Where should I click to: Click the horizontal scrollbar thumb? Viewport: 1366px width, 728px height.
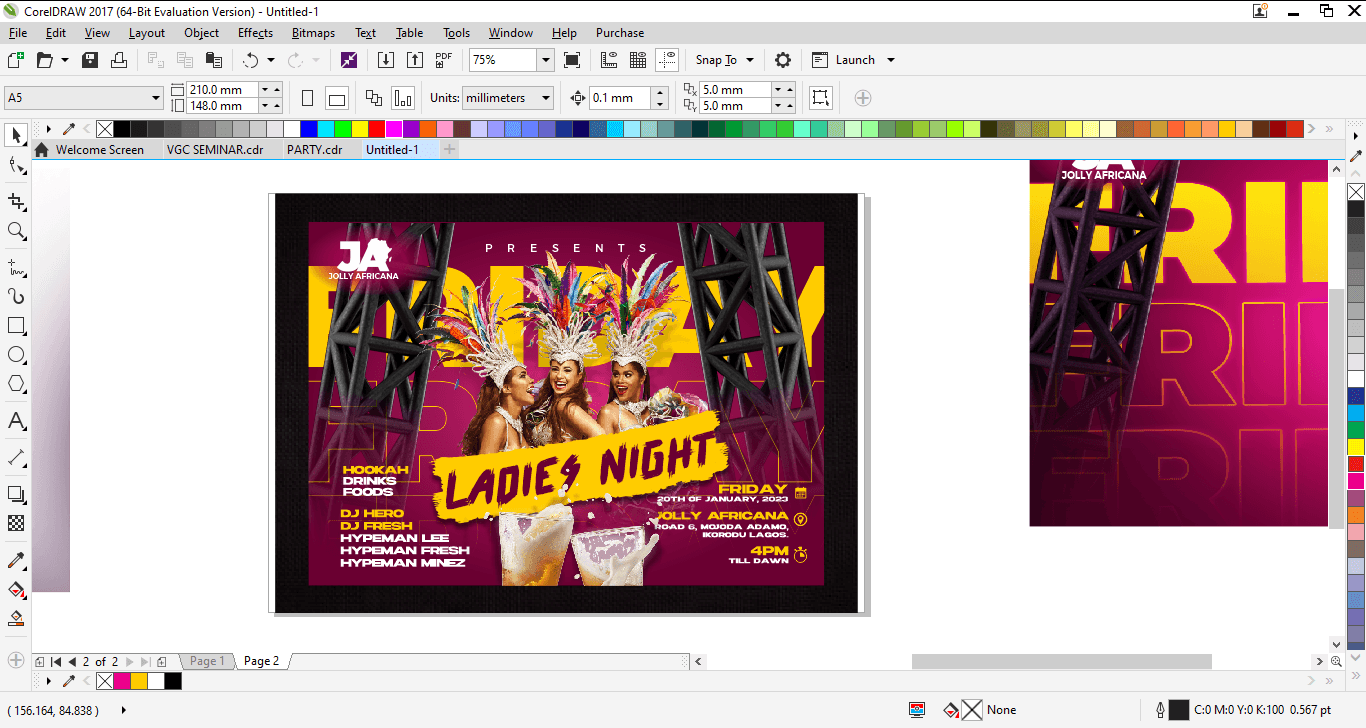[x=1061, y=661]
